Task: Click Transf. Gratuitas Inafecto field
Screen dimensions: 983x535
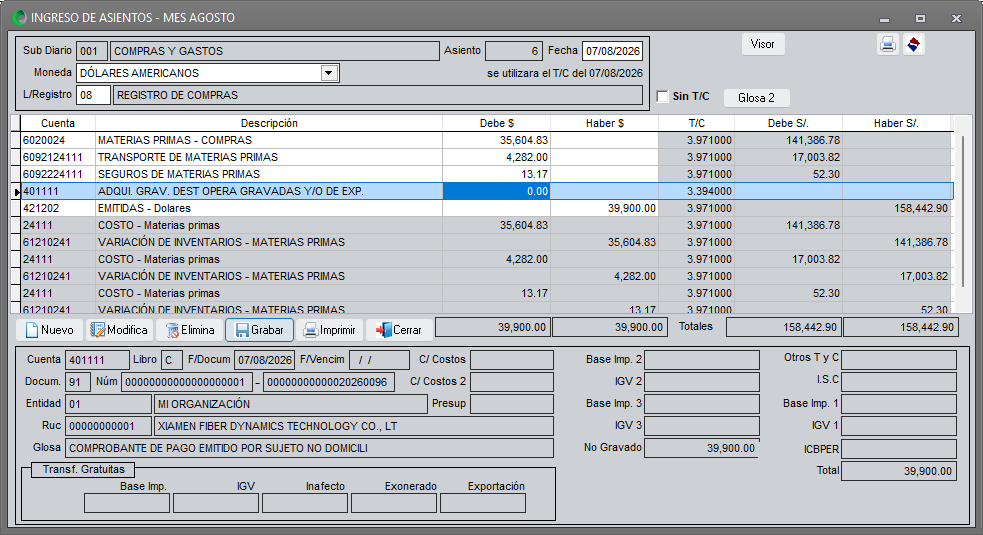Action: (x=305, y=503)
